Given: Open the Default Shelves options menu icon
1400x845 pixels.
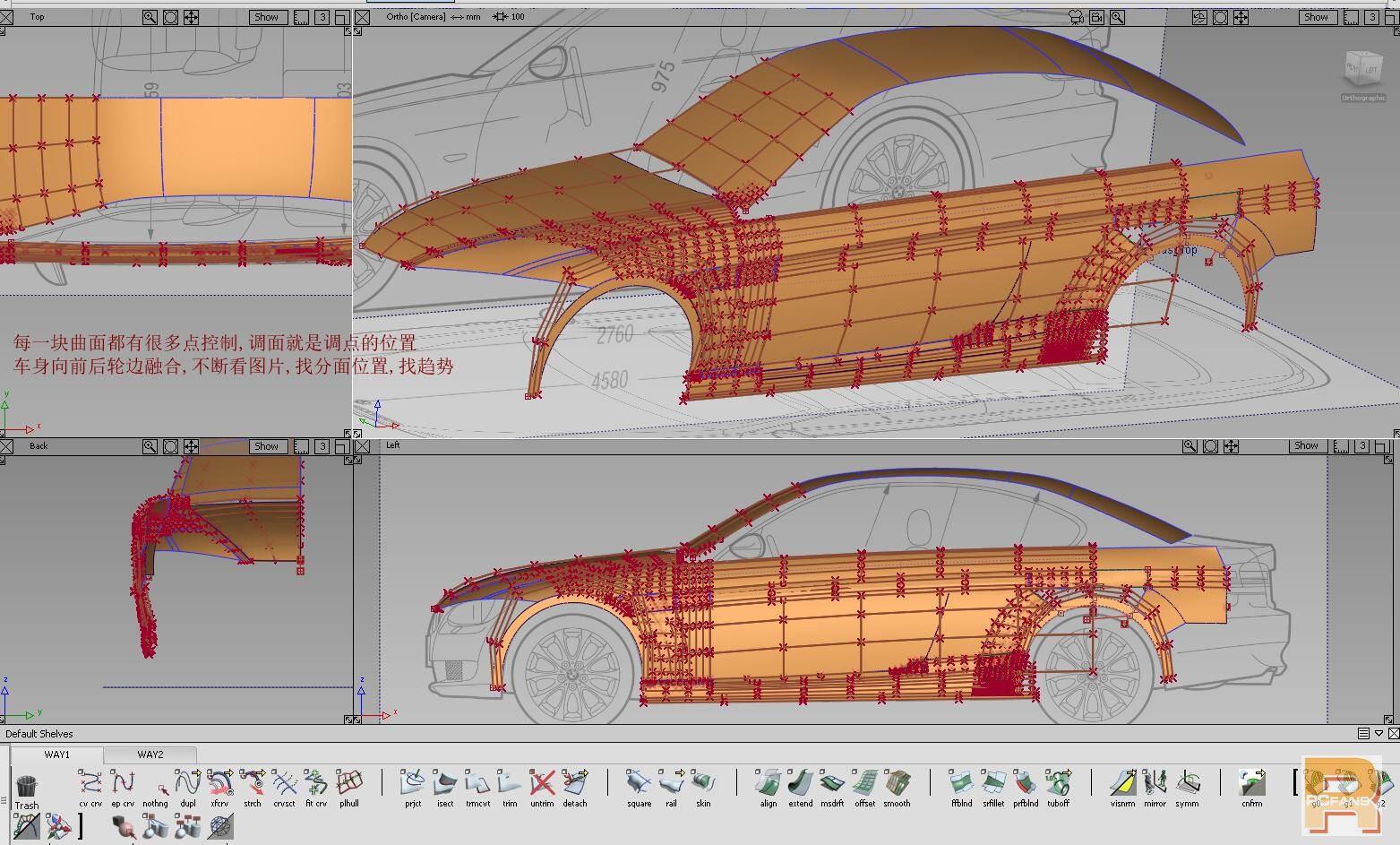Looking at the screenshot, I should pyautogui.click(x=1363, y=734).
